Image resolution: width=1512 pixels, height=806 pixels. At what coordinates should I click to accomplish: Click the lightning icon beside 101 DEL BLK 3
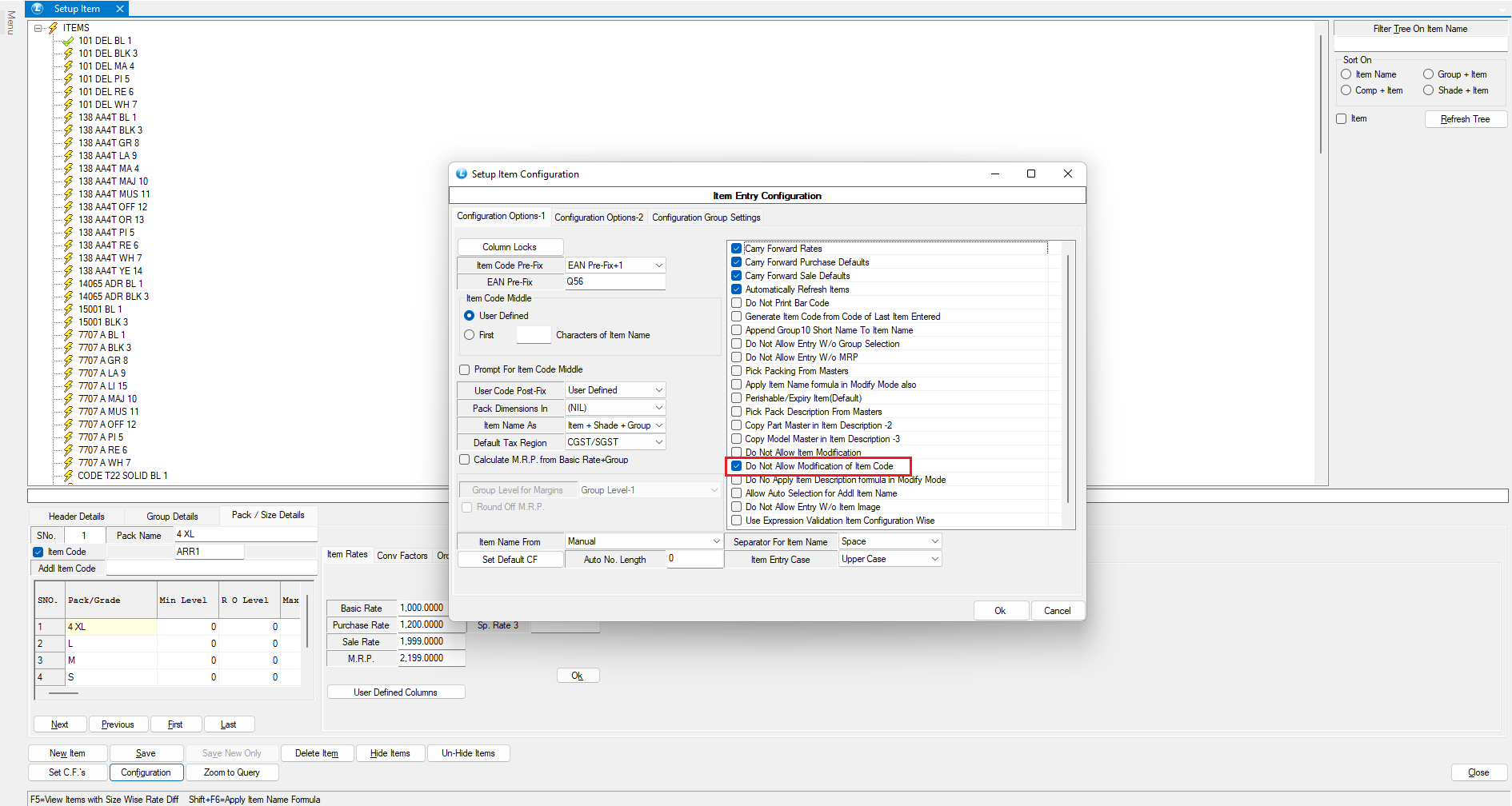[68, 54]
